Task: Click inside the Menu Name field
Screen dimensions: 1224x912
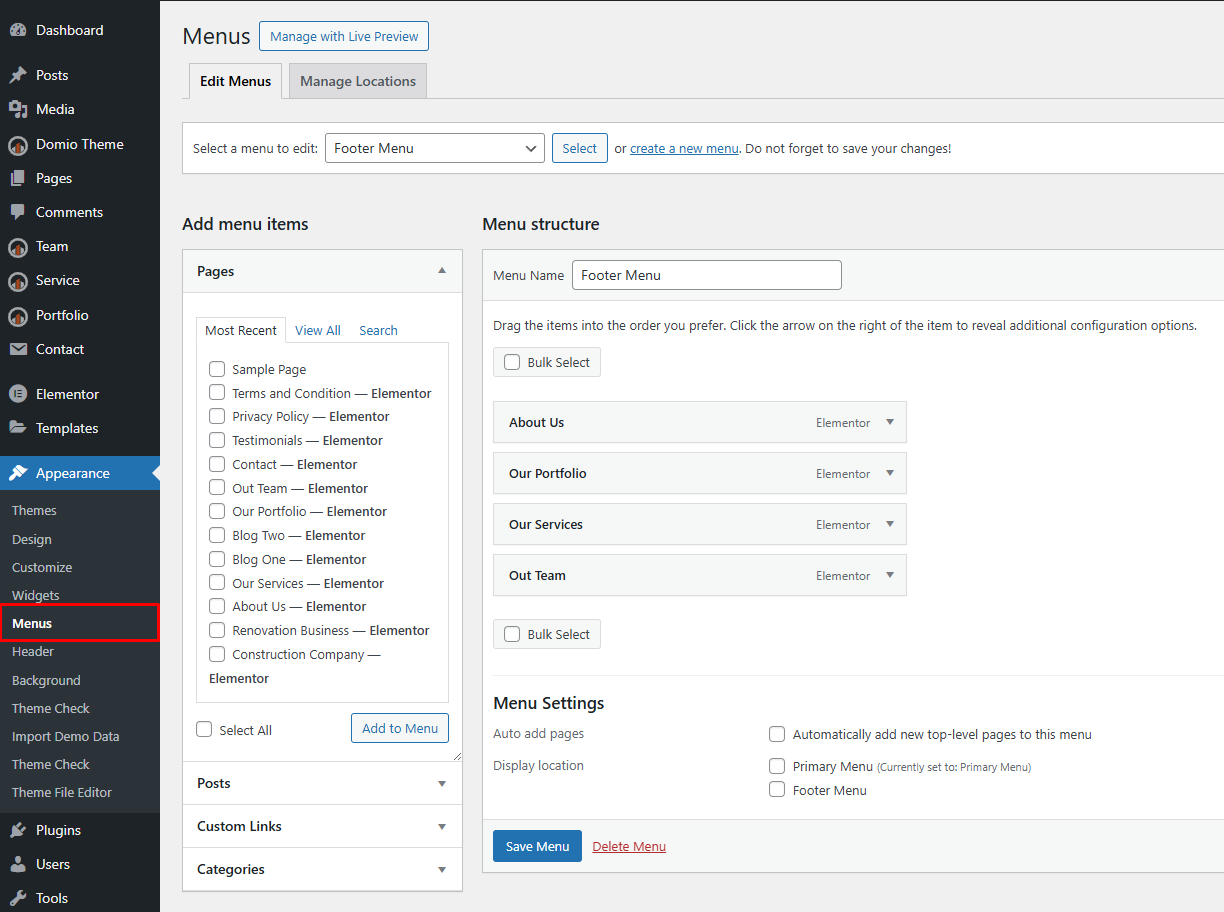Action: pyautogui.click(x=706, y=275)
